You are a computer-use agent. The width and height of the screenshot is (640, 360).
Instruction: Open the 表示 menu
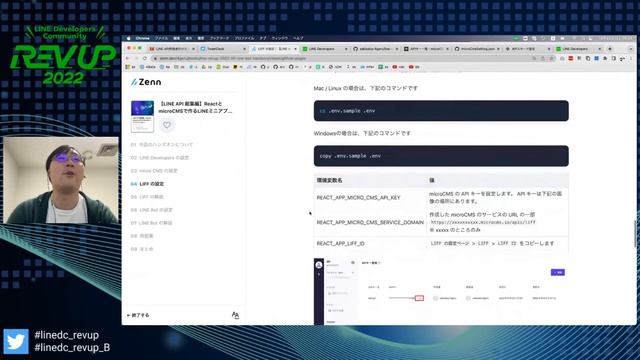[189, 38]
